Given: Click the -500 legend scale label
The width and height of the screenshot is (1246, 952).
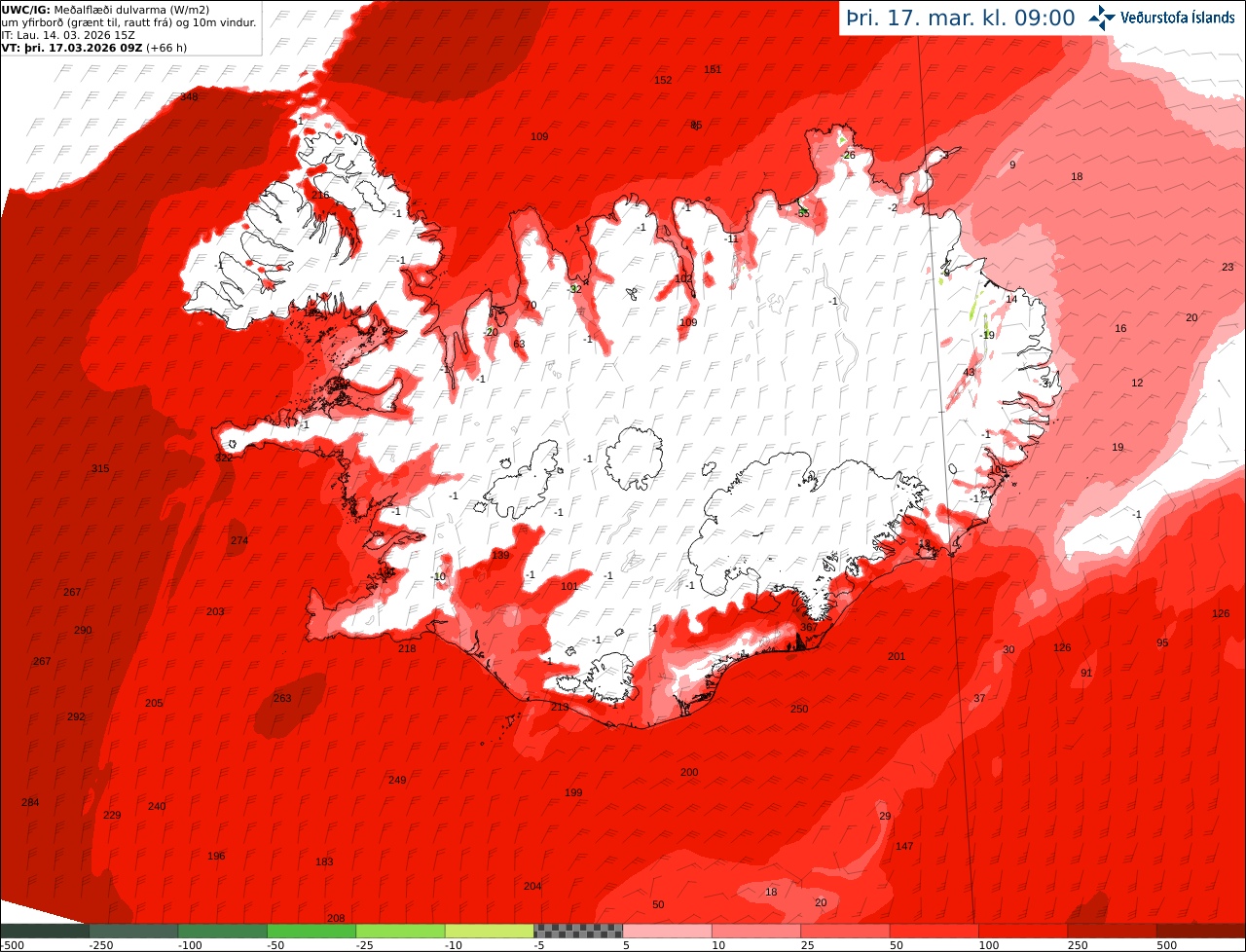Looking at the screenshot, I should 13,945.
